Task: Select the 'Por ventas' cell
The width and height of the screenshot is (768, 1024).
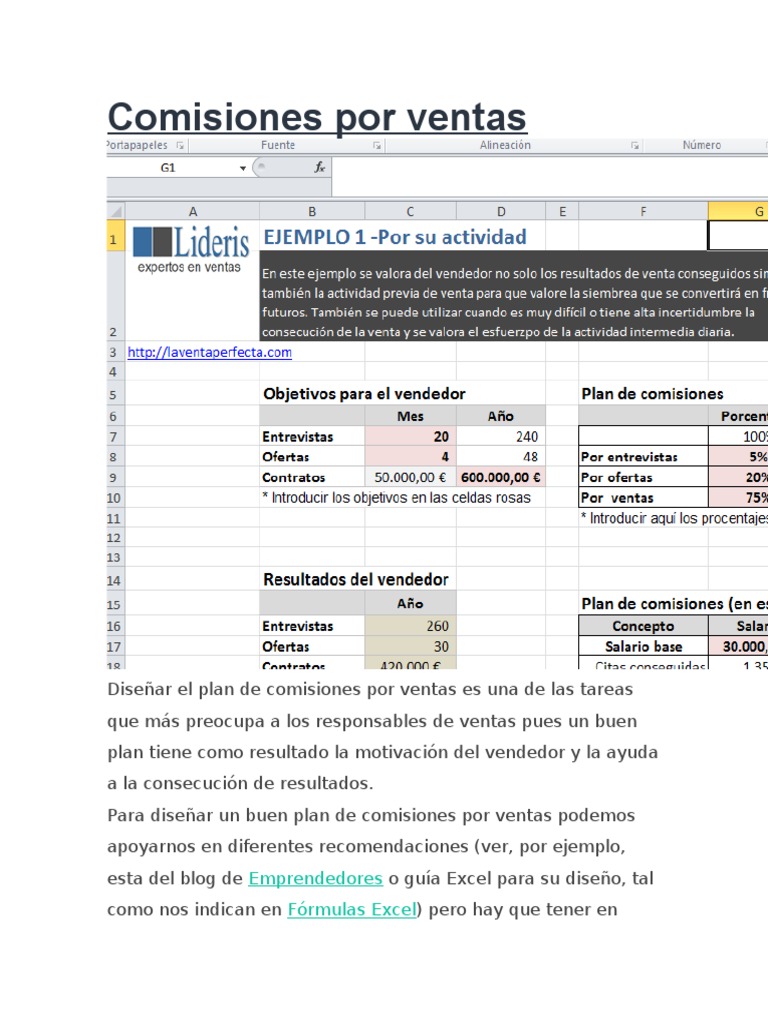Action: (x=643, y=498)
